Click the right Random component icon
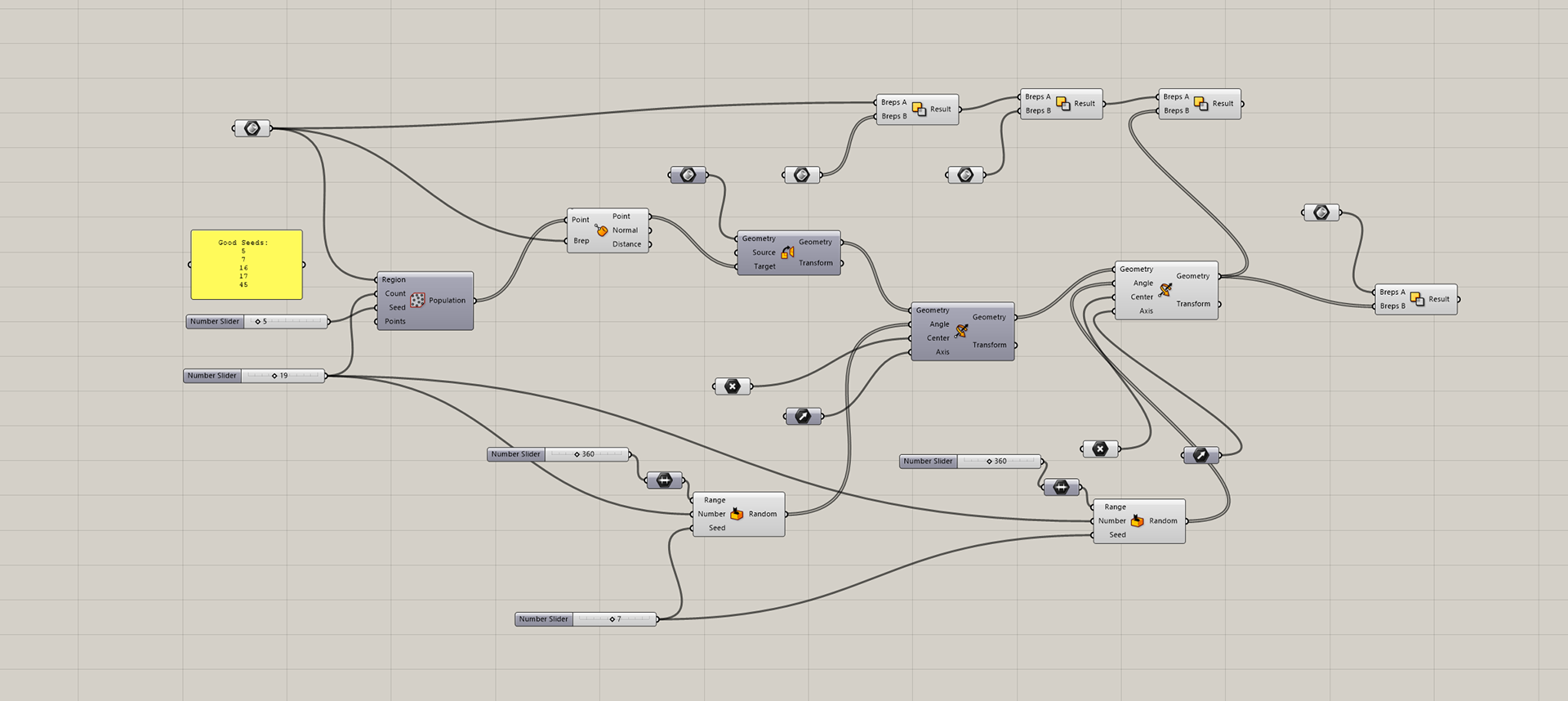 pos(1137,521)
